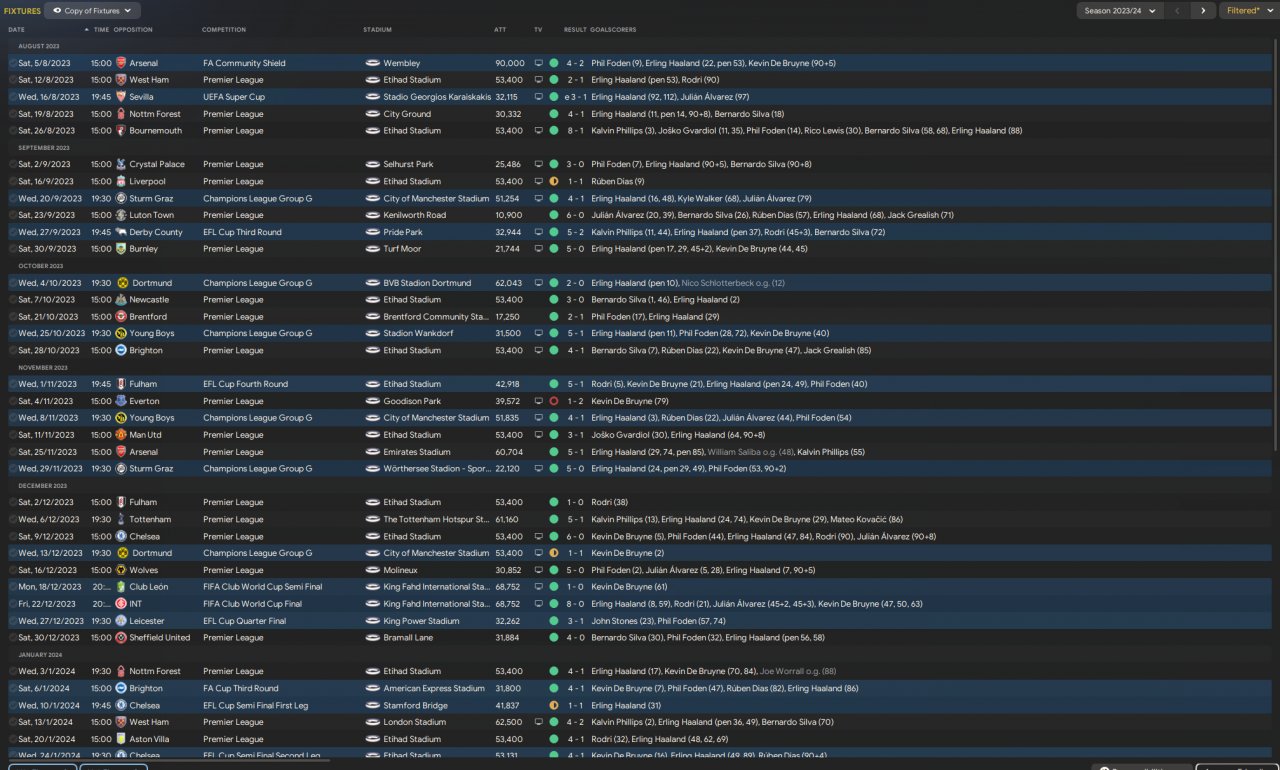The height and width of the screenshot is (770, 1280).
Task: Click the Wolves club badge
Action: (121, 571)
